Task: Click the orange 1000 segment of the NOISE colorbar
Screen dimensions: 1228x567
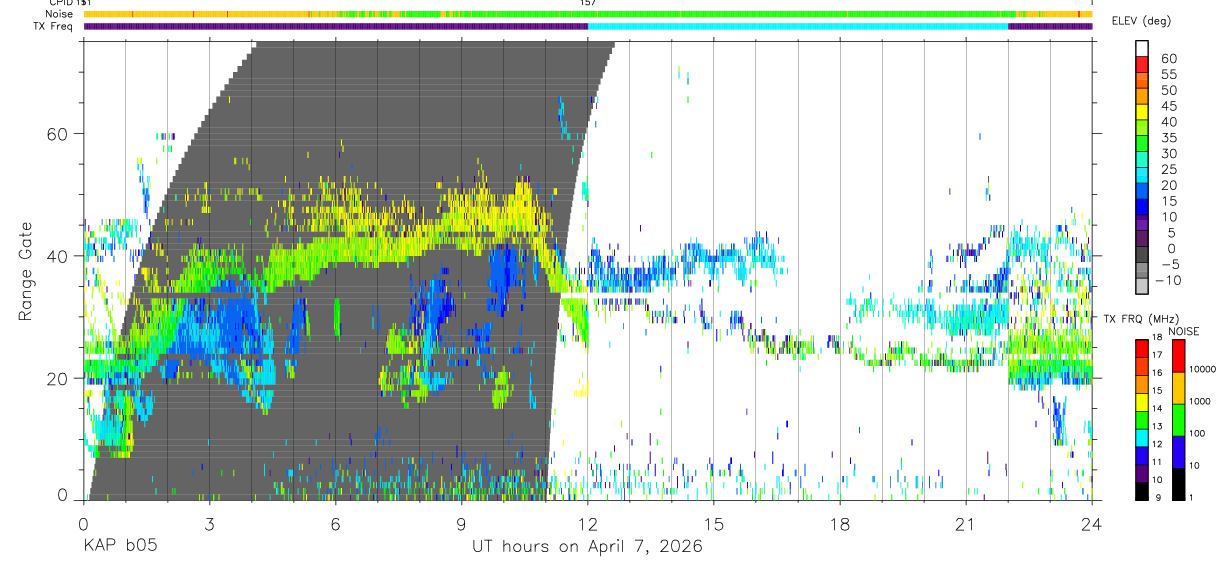Action: point(1178,388)
